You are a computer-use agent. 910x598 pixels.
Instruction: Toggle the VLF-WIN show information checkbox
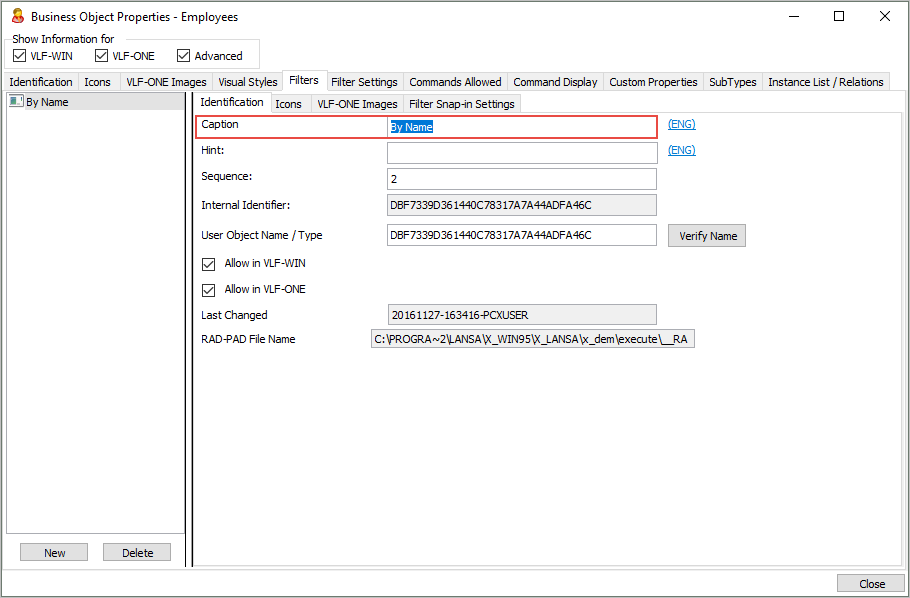(x=20, y=56)
